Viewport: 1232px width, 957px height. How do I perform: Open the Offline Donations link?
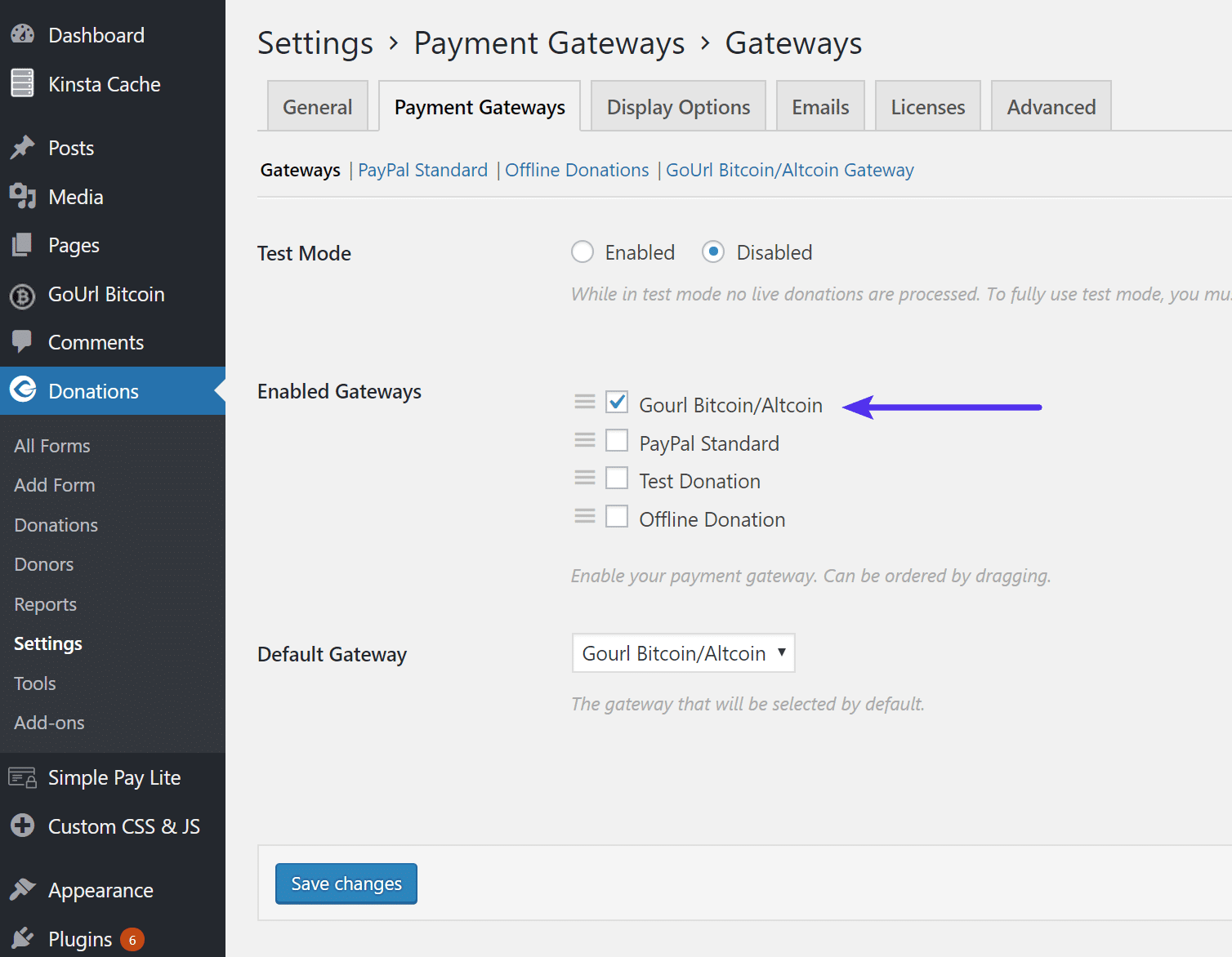click(577, 170)
